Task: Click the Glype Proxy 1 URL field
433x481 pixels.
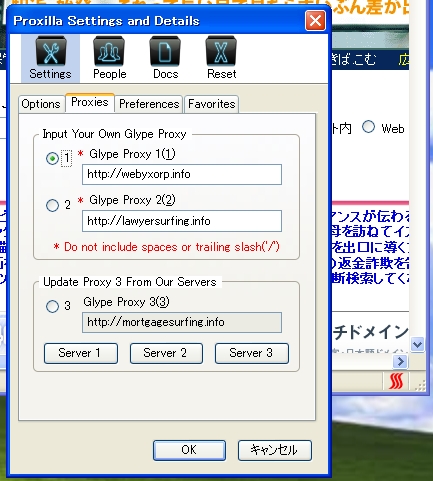Action: (x=182, y=174)
